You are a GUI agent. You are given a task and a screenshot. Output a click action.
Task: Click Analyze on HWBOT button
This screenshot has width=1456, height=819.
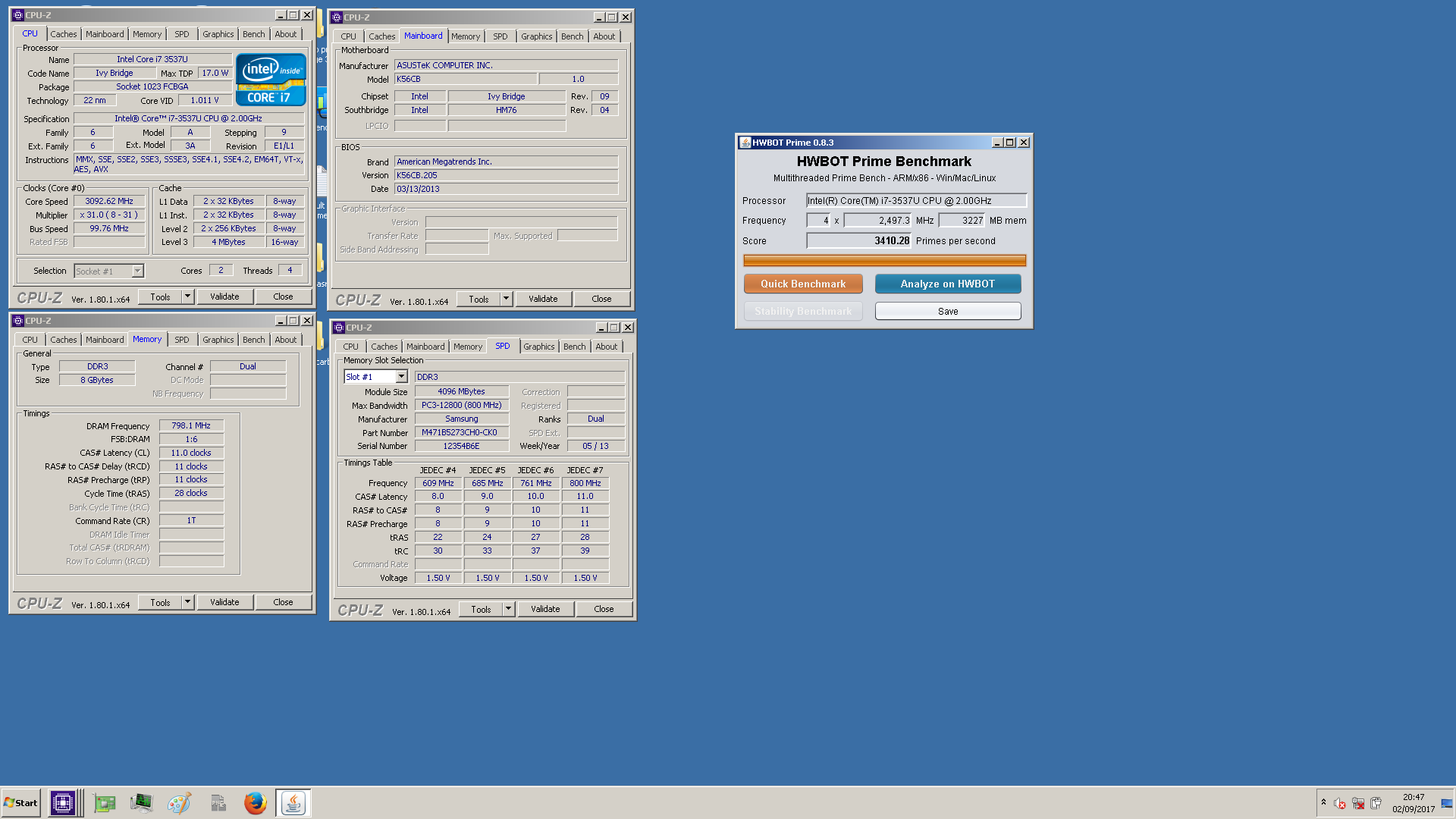(948, 284)
